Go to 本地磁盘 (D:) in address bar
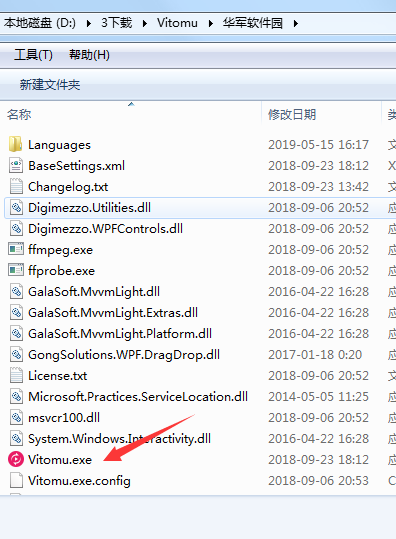 click(x=40, y=23)
